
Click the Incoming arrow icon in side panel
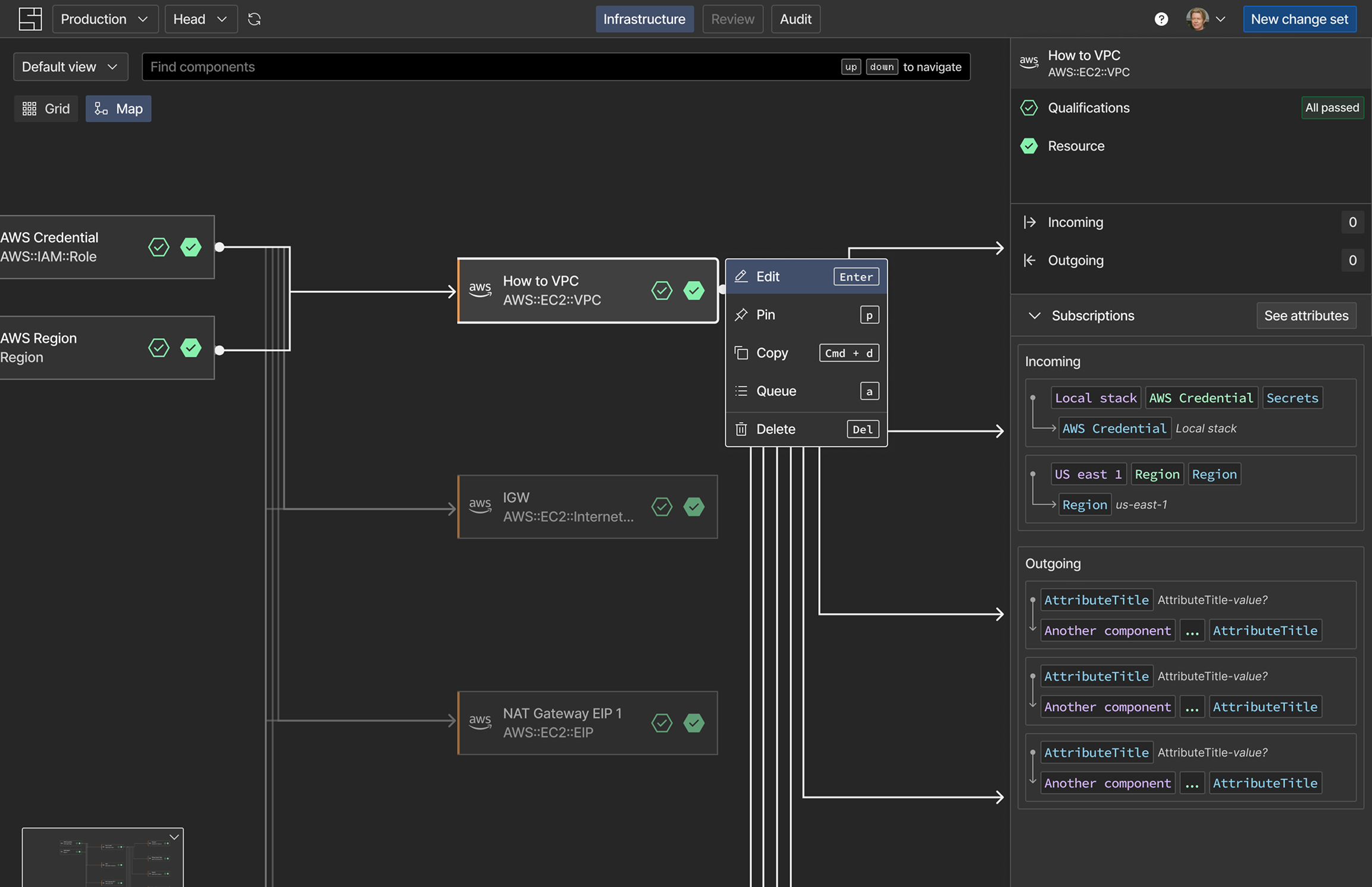[x=1029, y=222]
